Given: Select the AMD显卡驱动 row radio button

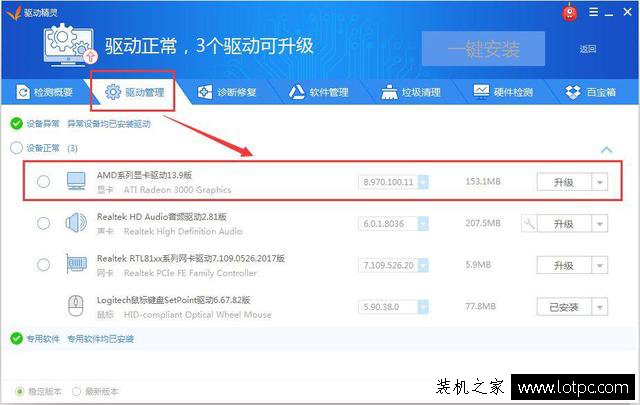Looking at the screenshot, I should pyautogui.click(x=43, y=182).
